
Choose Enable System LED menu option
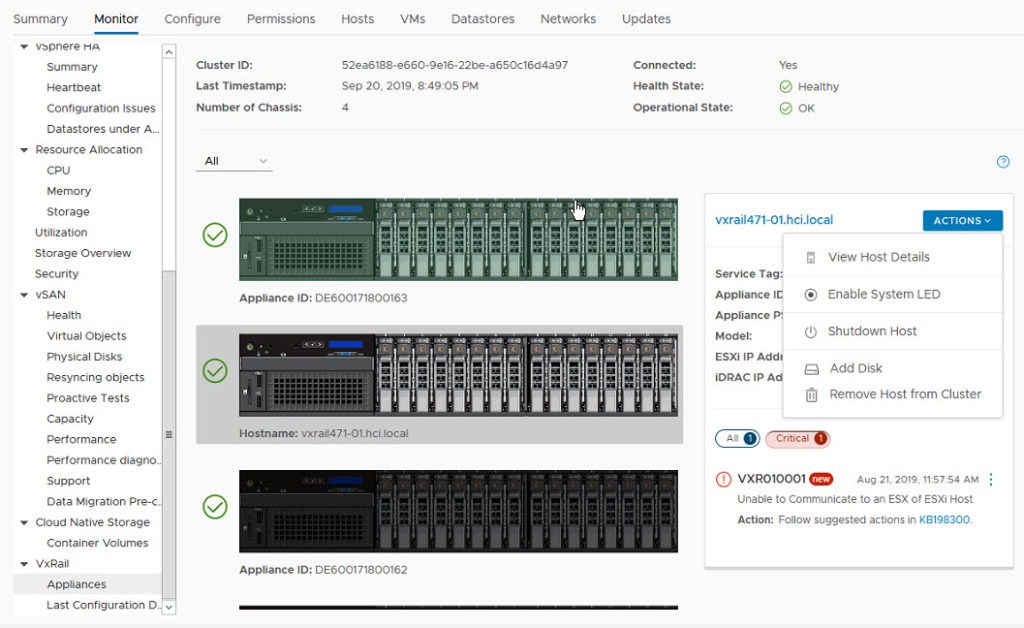click(893, 294)
